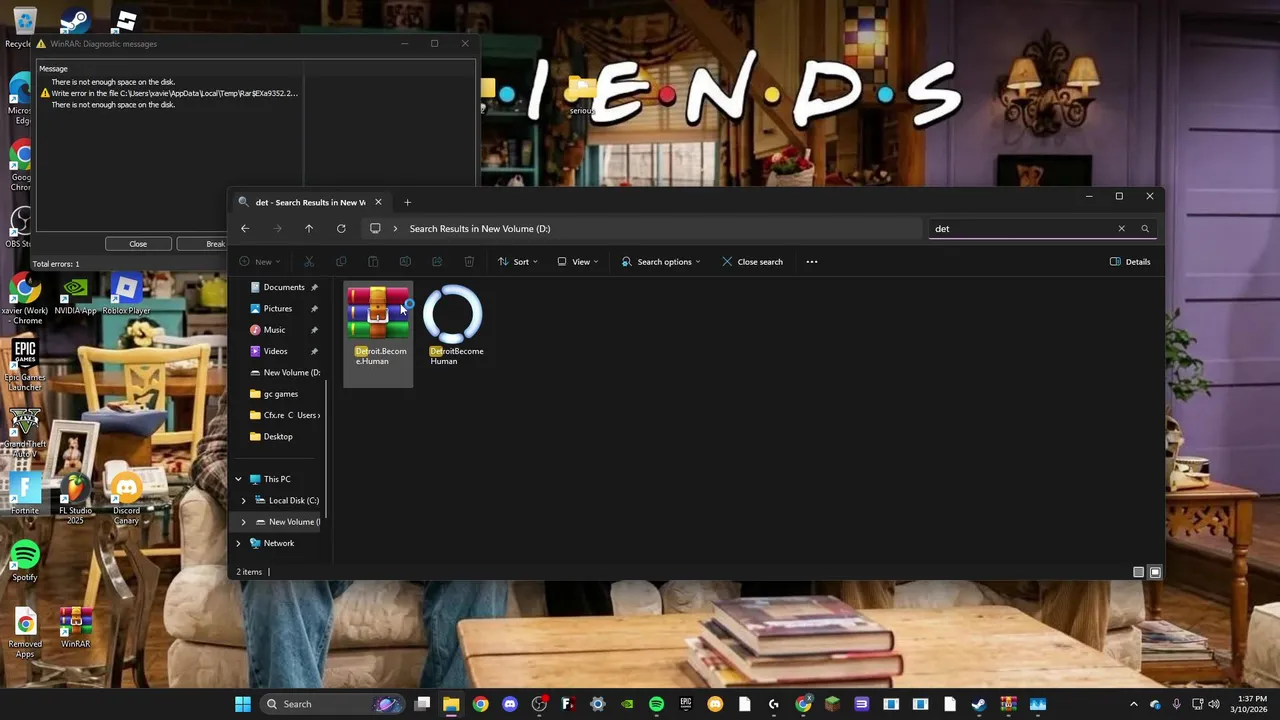
Task: Select the FL Studio 2025 desktop icon
Action: point(75,499)
